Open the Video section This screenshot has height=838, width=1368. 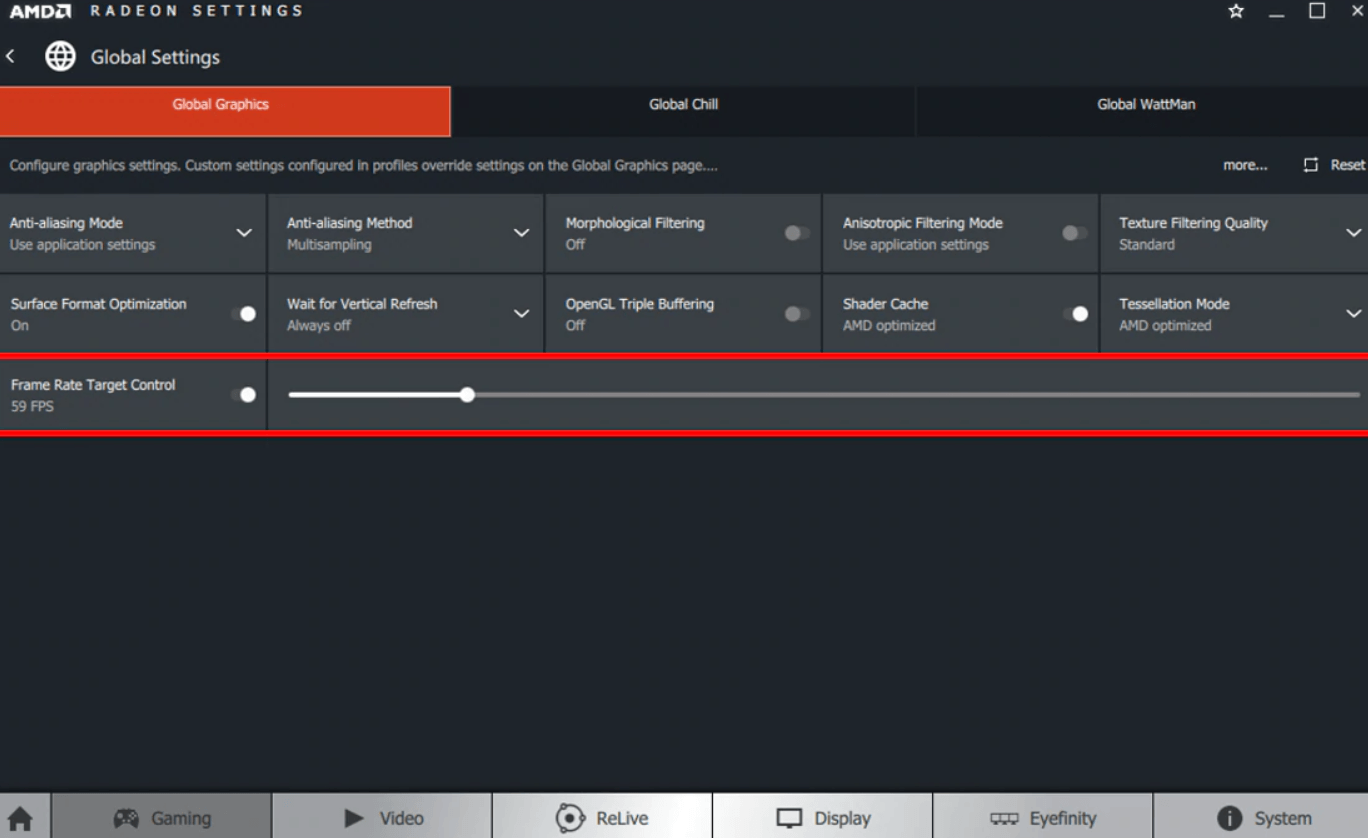pos(382,816)
